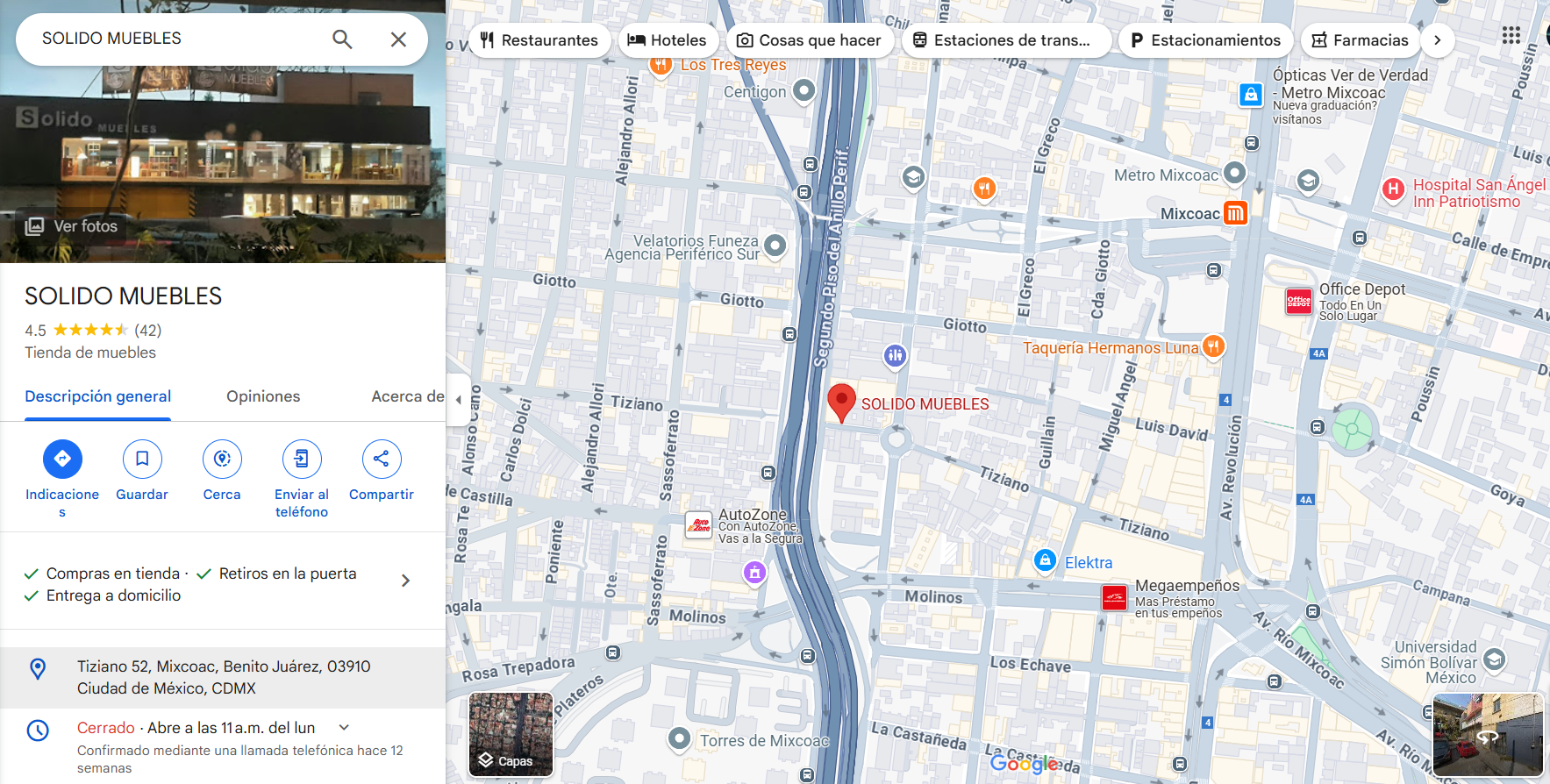
Task: Select the Restaurantes filter chip
Action: point(539,40)
